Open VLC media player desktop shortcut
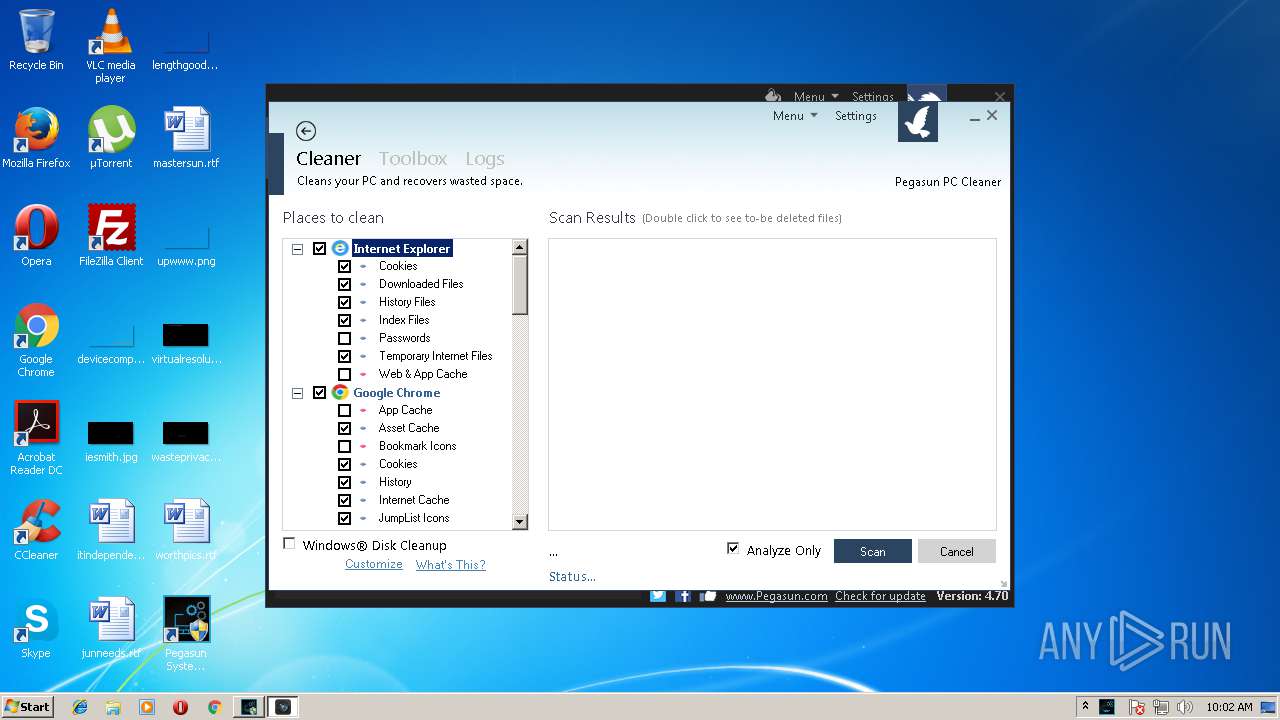 (x=110, y=46)
